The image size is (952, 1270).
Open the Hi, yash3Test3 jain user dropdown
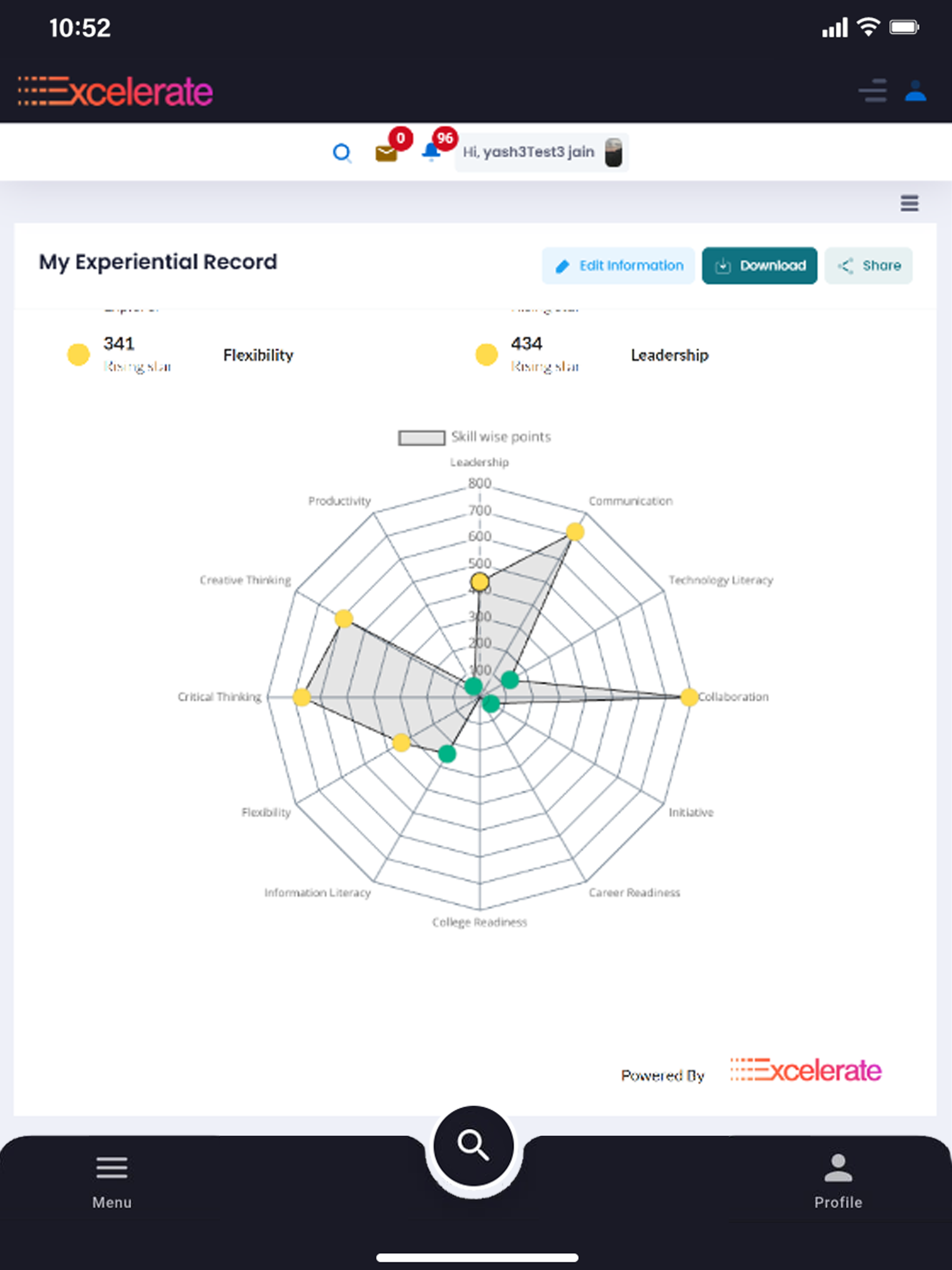(x=541, y=153)
